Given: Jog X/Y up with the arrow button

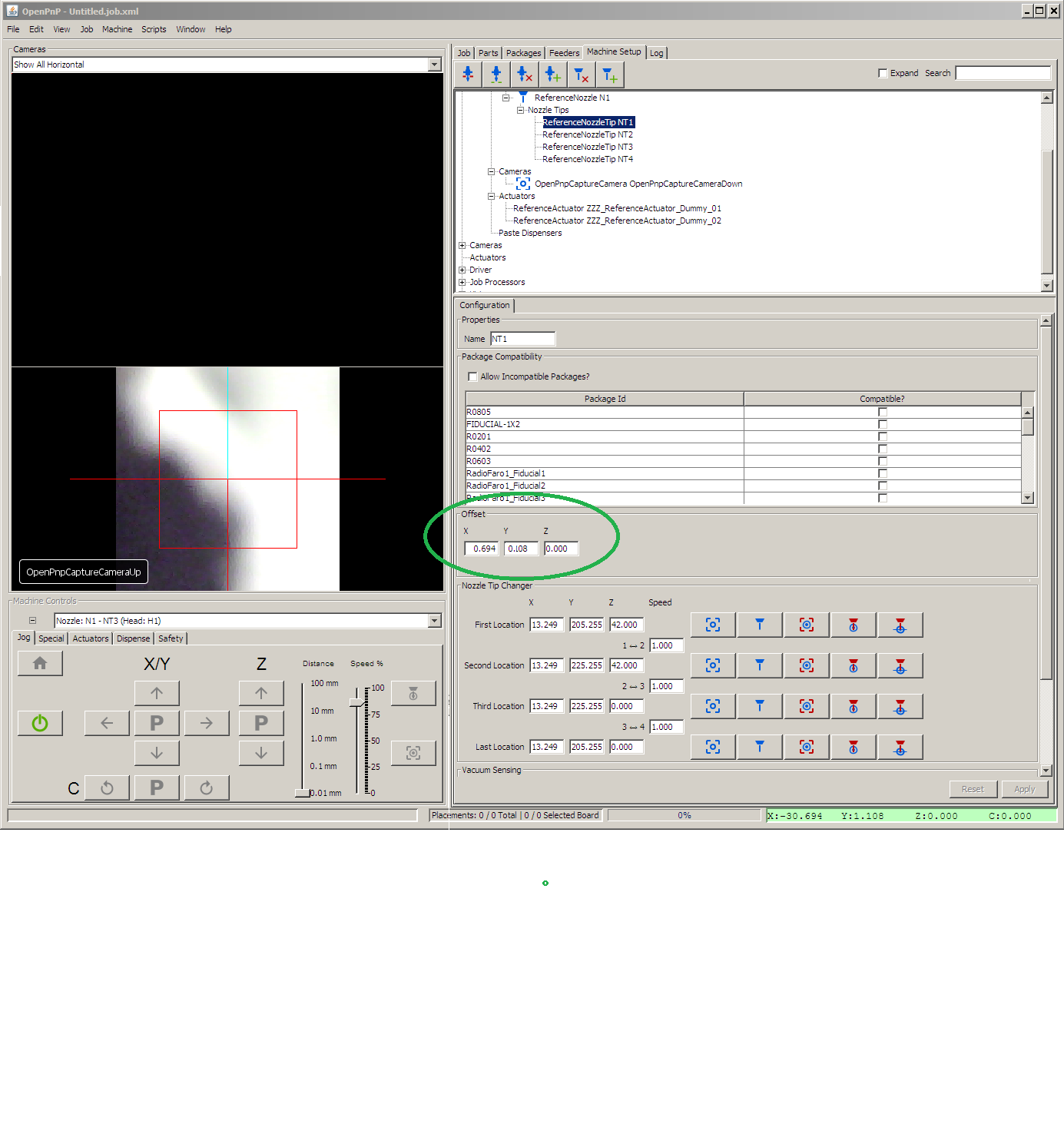Looking at the screenshot, I should tap(157, 693).
